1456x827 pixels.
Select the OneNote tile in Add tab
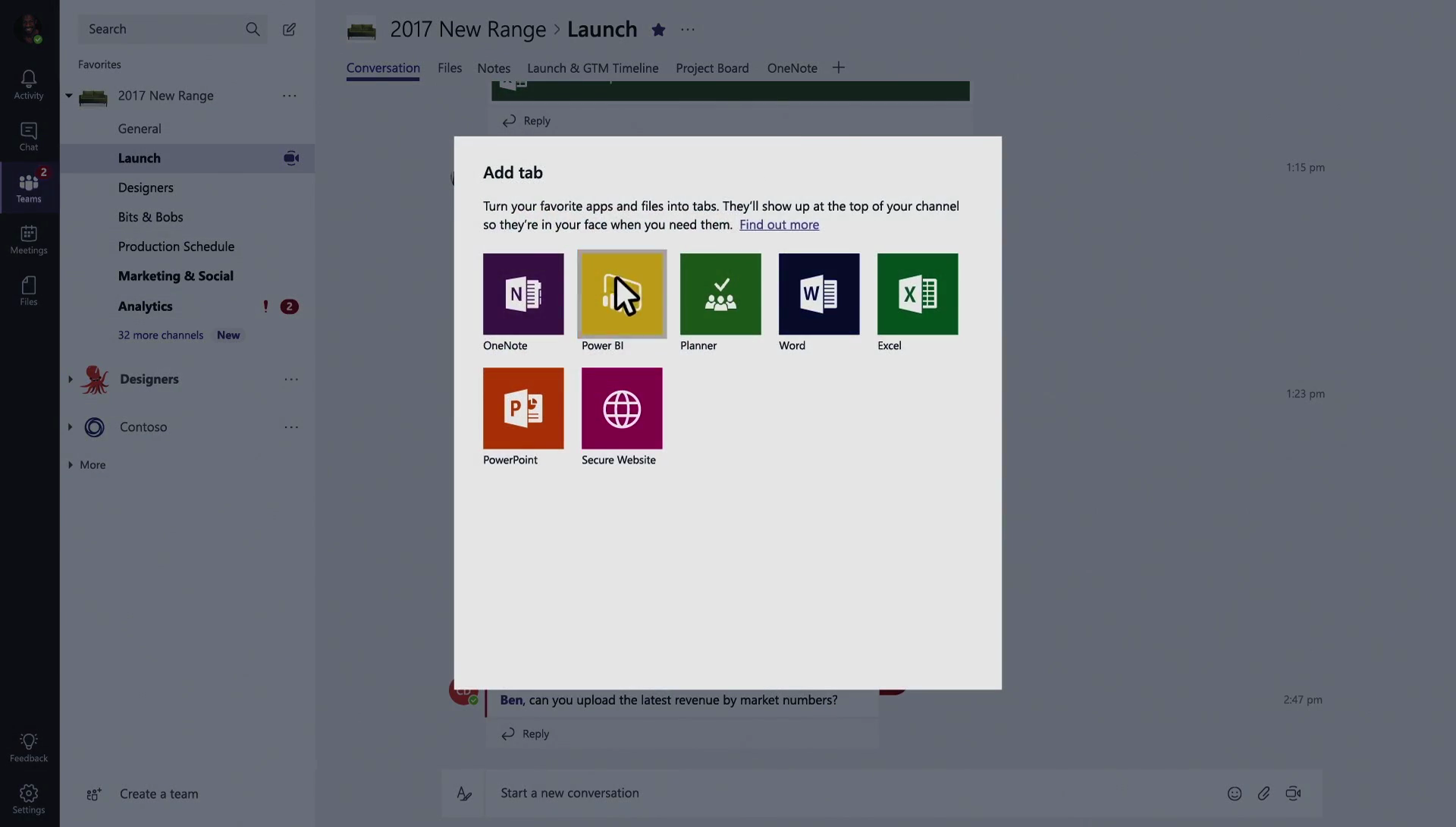pos(523,294)
